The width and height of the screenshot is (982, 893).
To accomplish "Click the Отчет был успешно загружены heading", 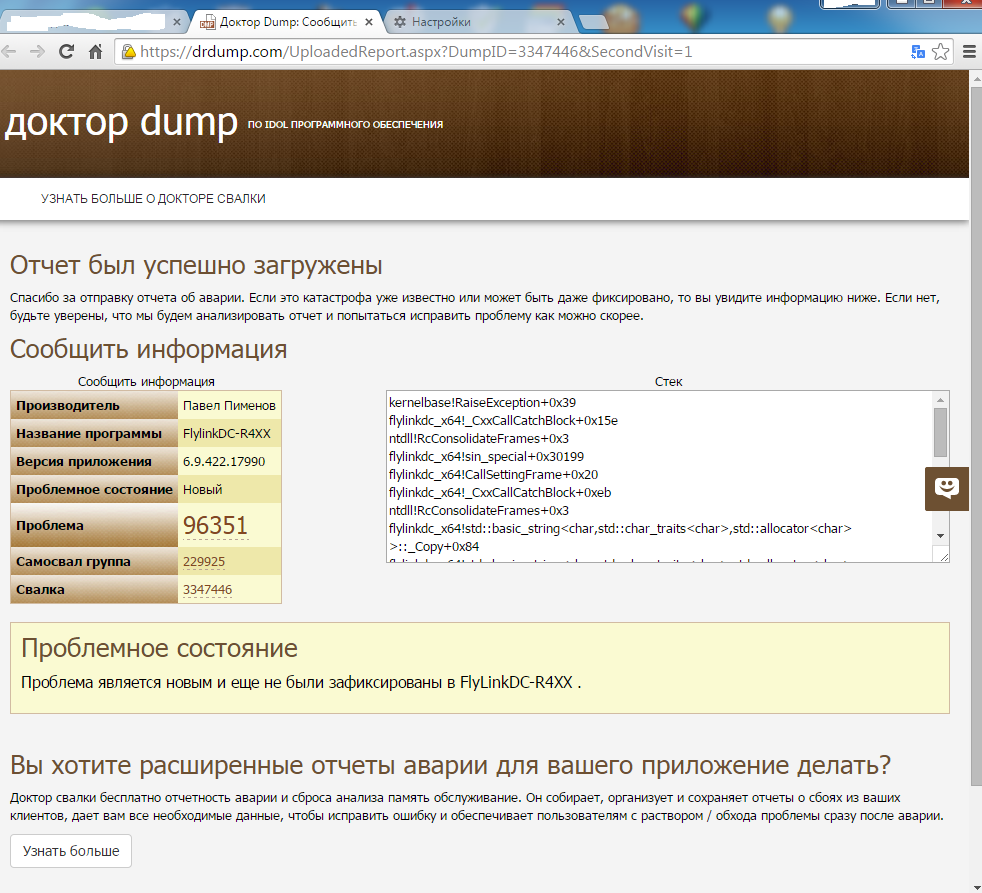I will [x=196, y=266].
